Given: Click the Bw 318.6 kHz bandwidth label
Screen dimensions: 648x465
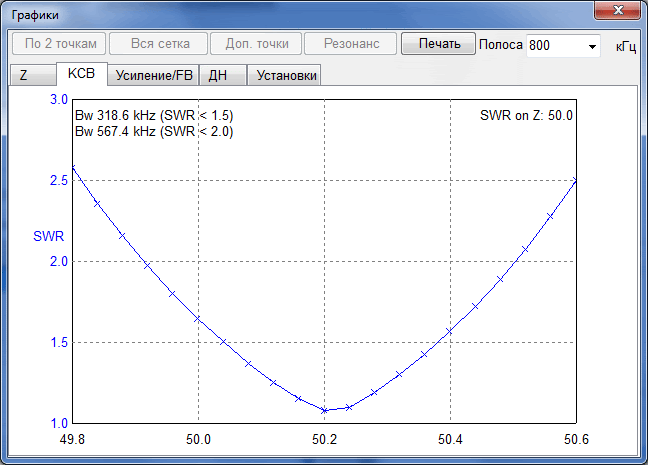Looking at the screenshot, I should [x=154, y=115].
